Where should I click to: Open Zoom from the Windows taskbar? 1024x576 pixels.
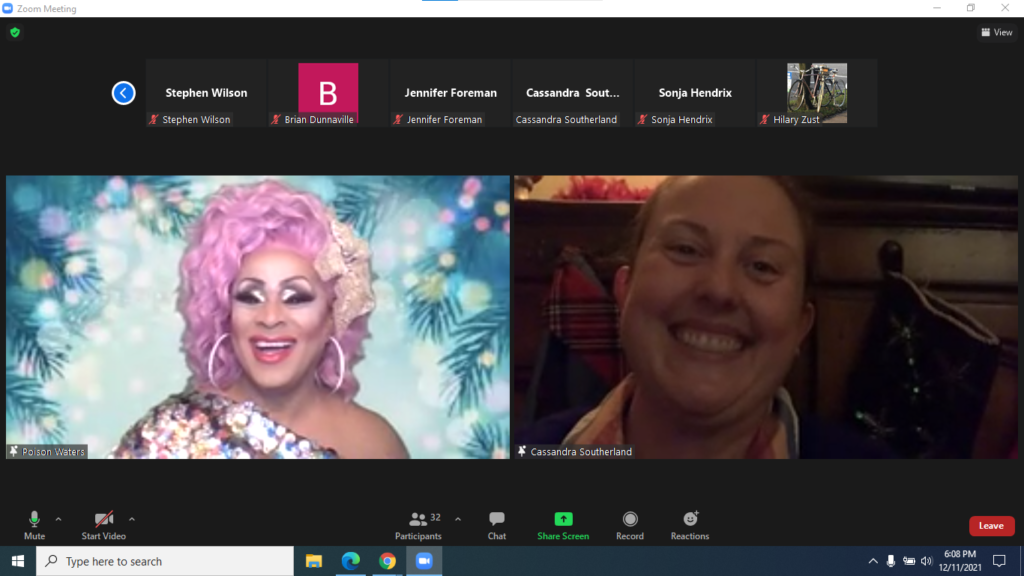click(423, 561)
